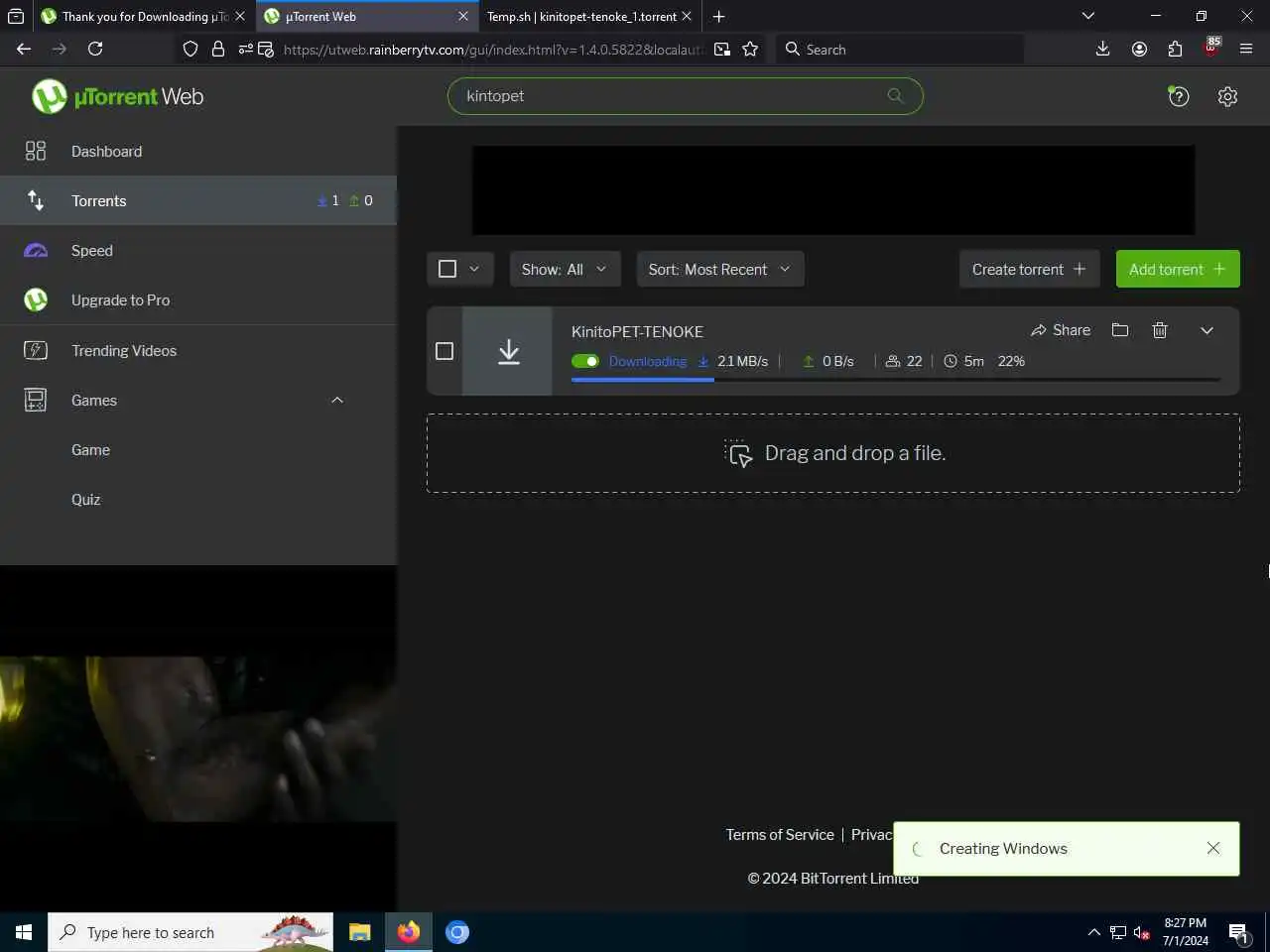The width and height of the screenshot is (1270, 952).
Task: Open the Speed sidebar item
Action: click(x=198, y=250)
